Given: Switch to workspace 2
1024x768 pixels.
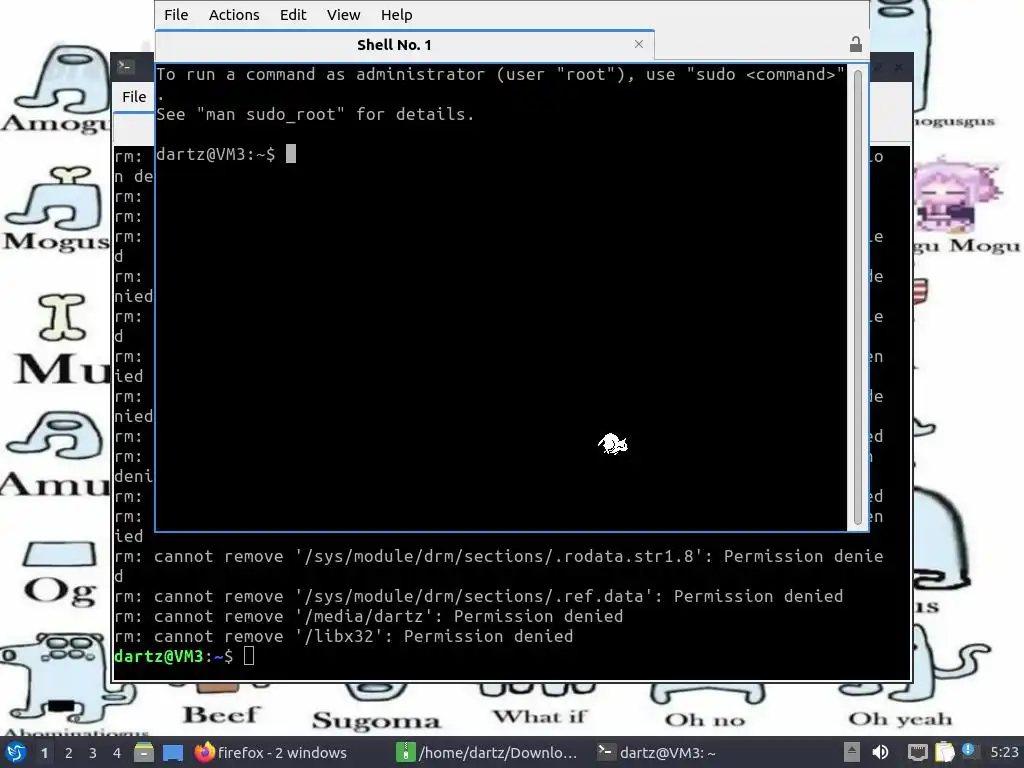Looking at the screenshot, I should [x=69, y=753].
